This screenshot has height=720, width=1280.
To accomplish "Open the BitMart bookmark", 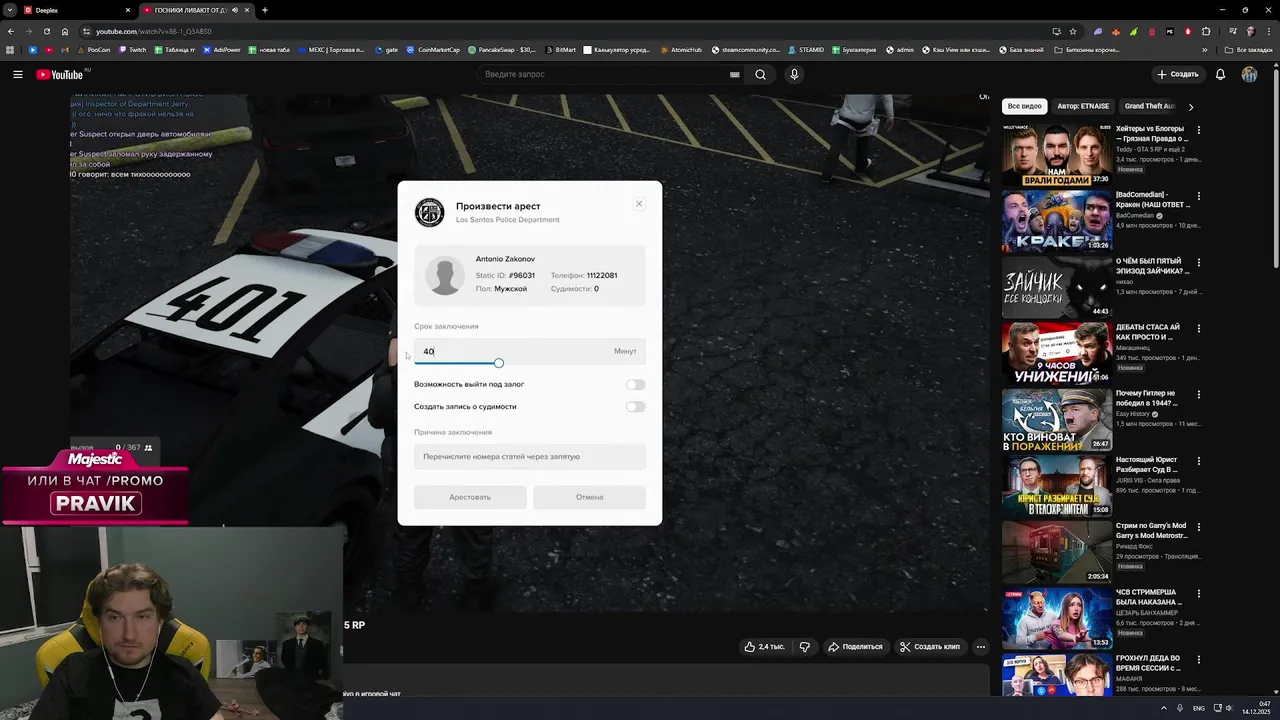I will coord(560,49).
